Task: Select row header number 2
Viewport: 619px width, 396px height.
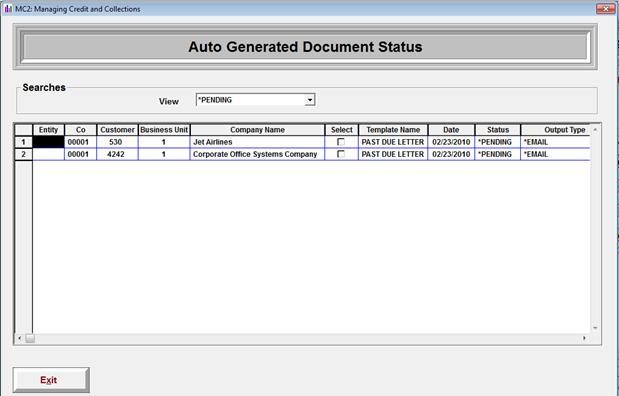Action: coord(23,154)
